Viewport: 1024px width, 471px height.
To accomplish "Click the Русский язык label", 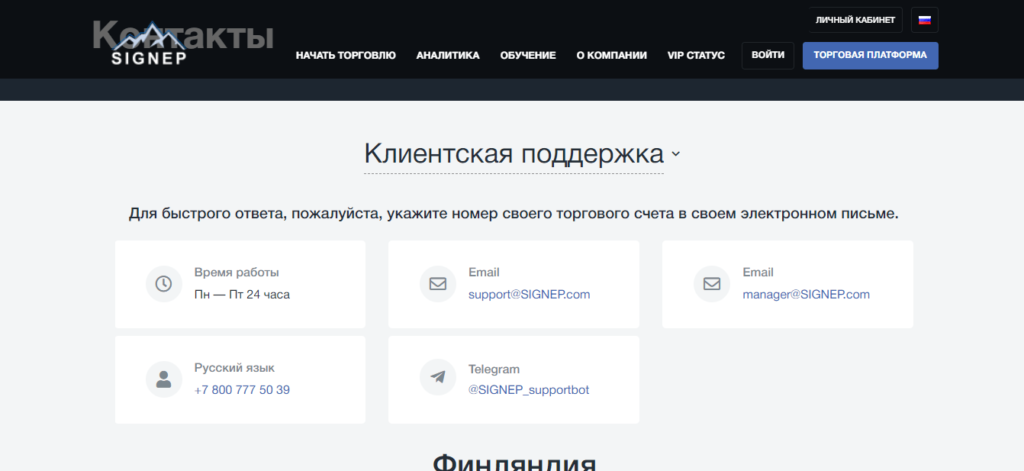I will (x=234, y=368).
